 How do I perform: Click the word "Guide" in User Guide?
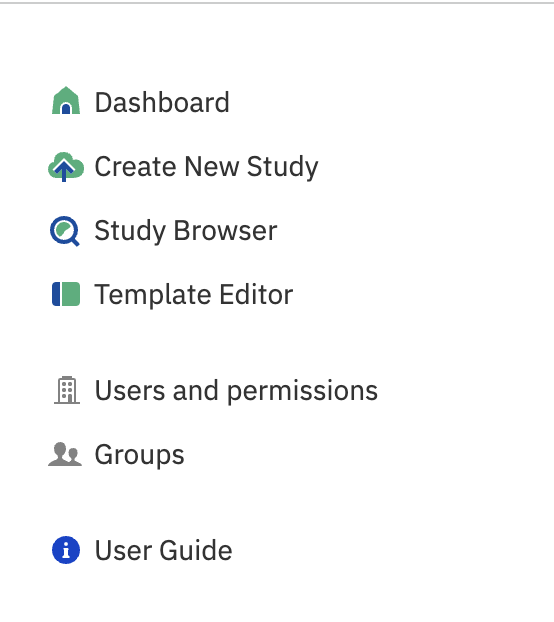[x=196, y=550]
